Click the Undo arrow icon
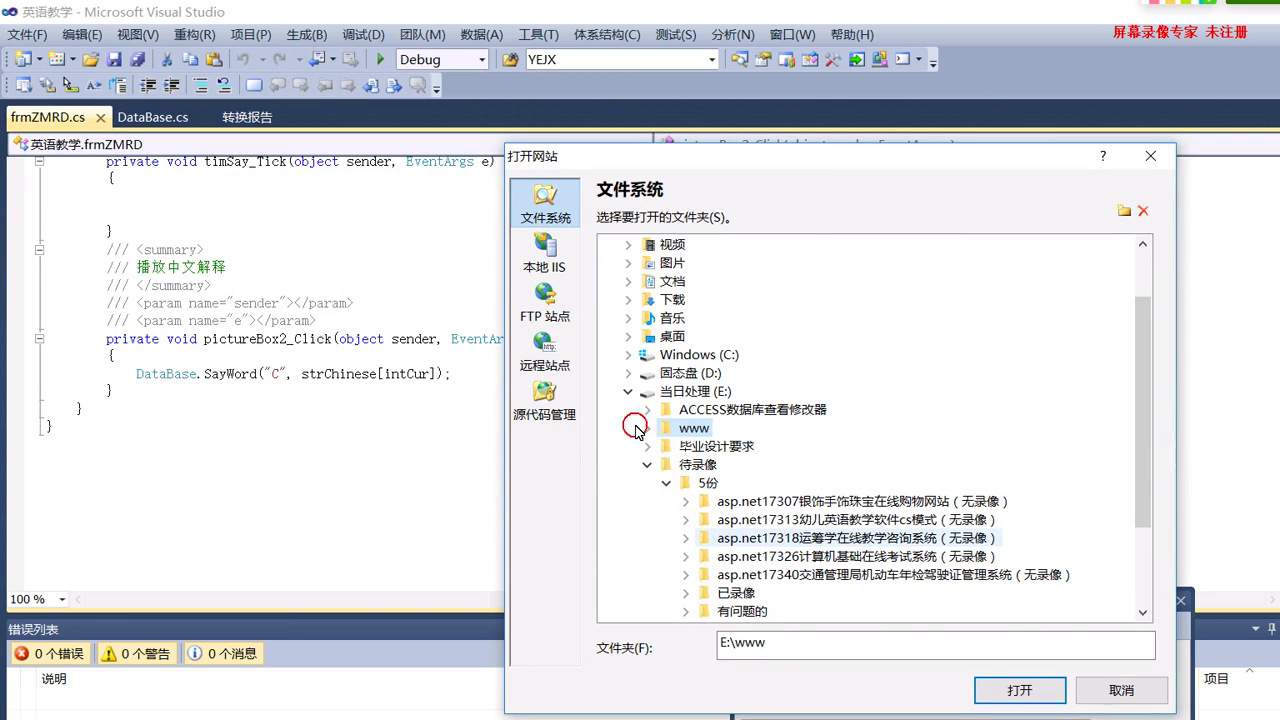The width and height of the screenshot is (1280, 720). point(243,60)
